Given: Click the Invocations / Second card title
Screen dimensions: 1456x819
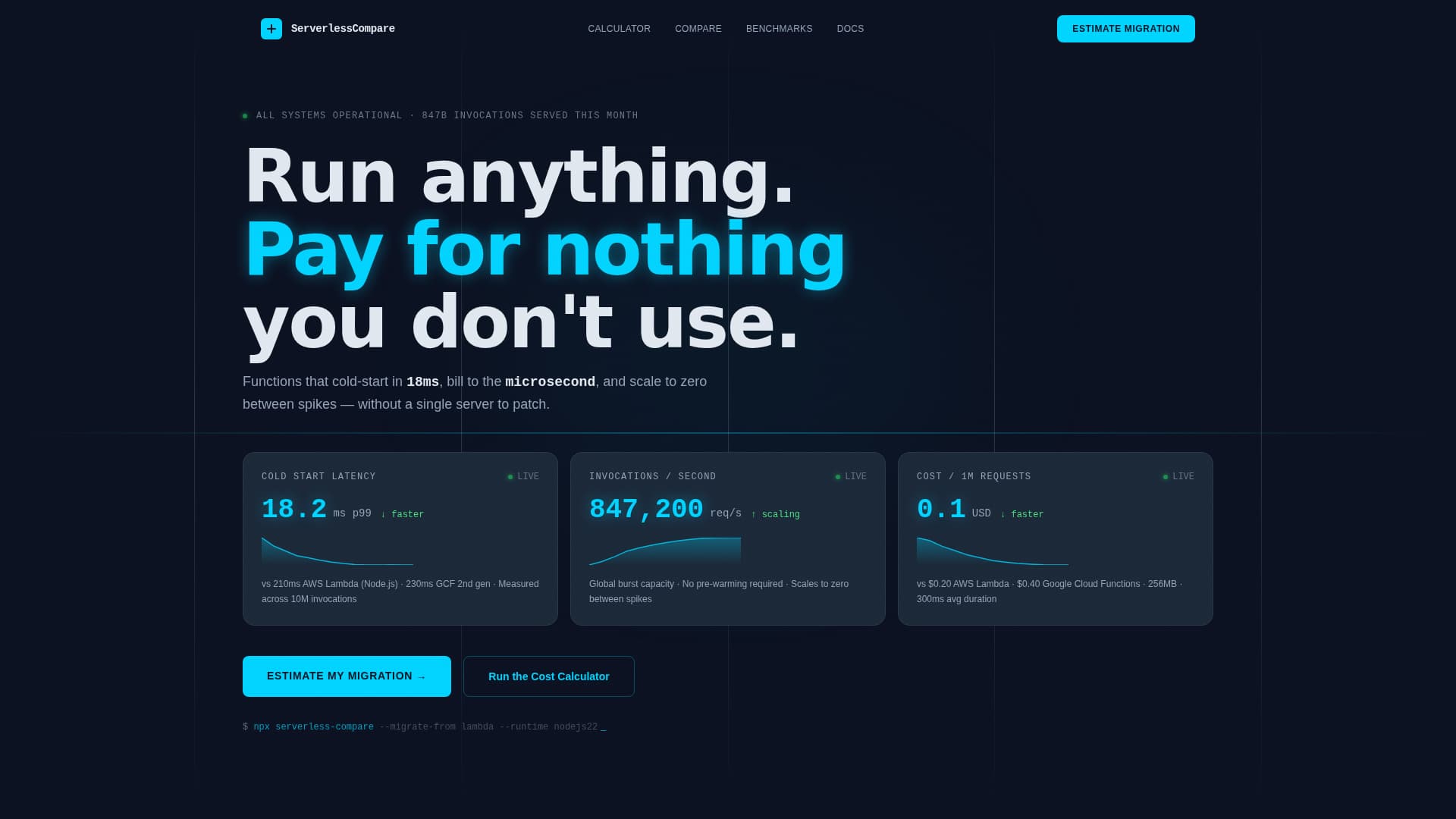Looking at the screenshot, I should click(652, 476).
